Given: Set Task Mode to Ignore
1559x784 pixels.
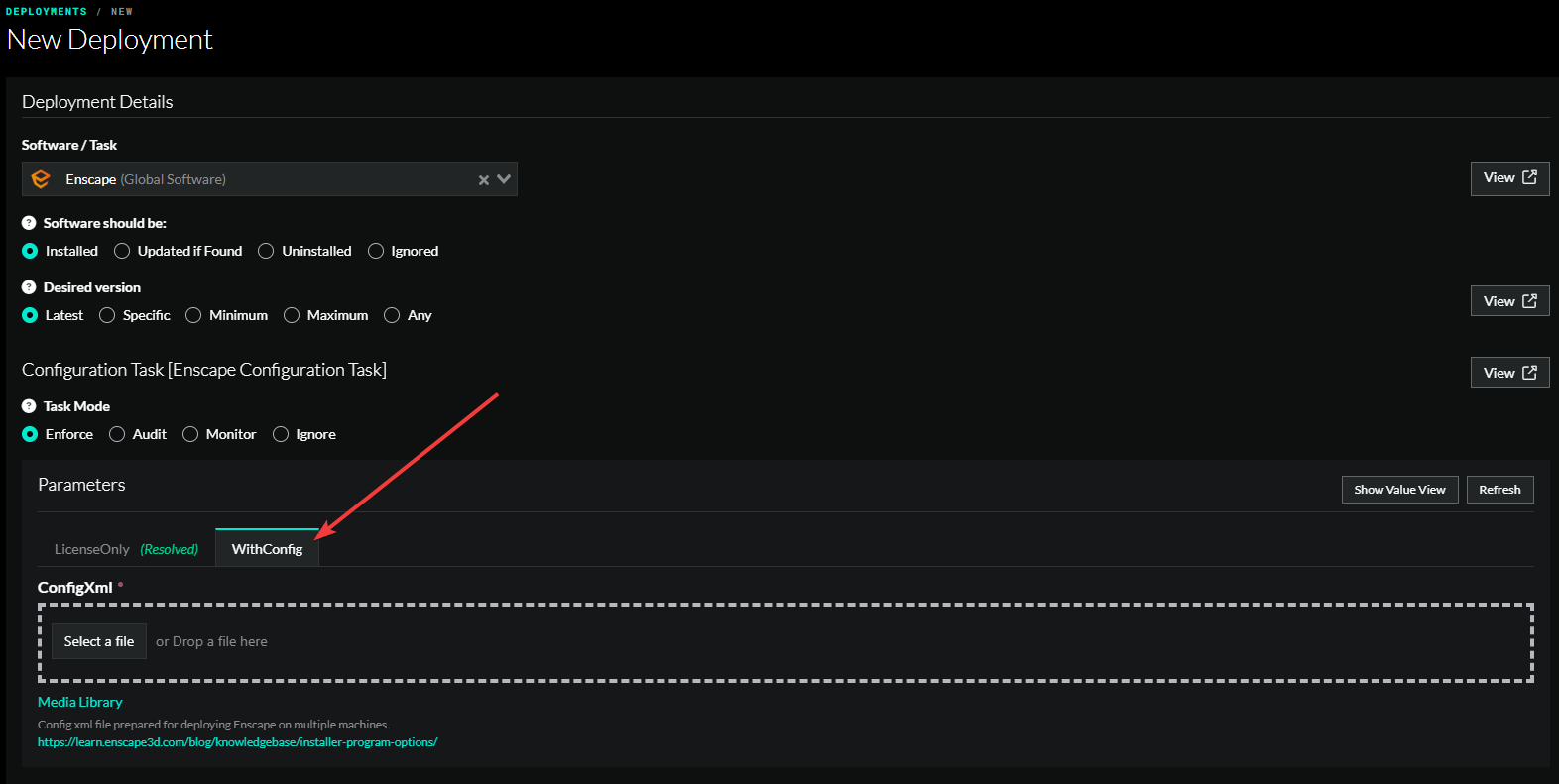Looking at the screenshot, I should pyautogui.click(x=281, y=434).
